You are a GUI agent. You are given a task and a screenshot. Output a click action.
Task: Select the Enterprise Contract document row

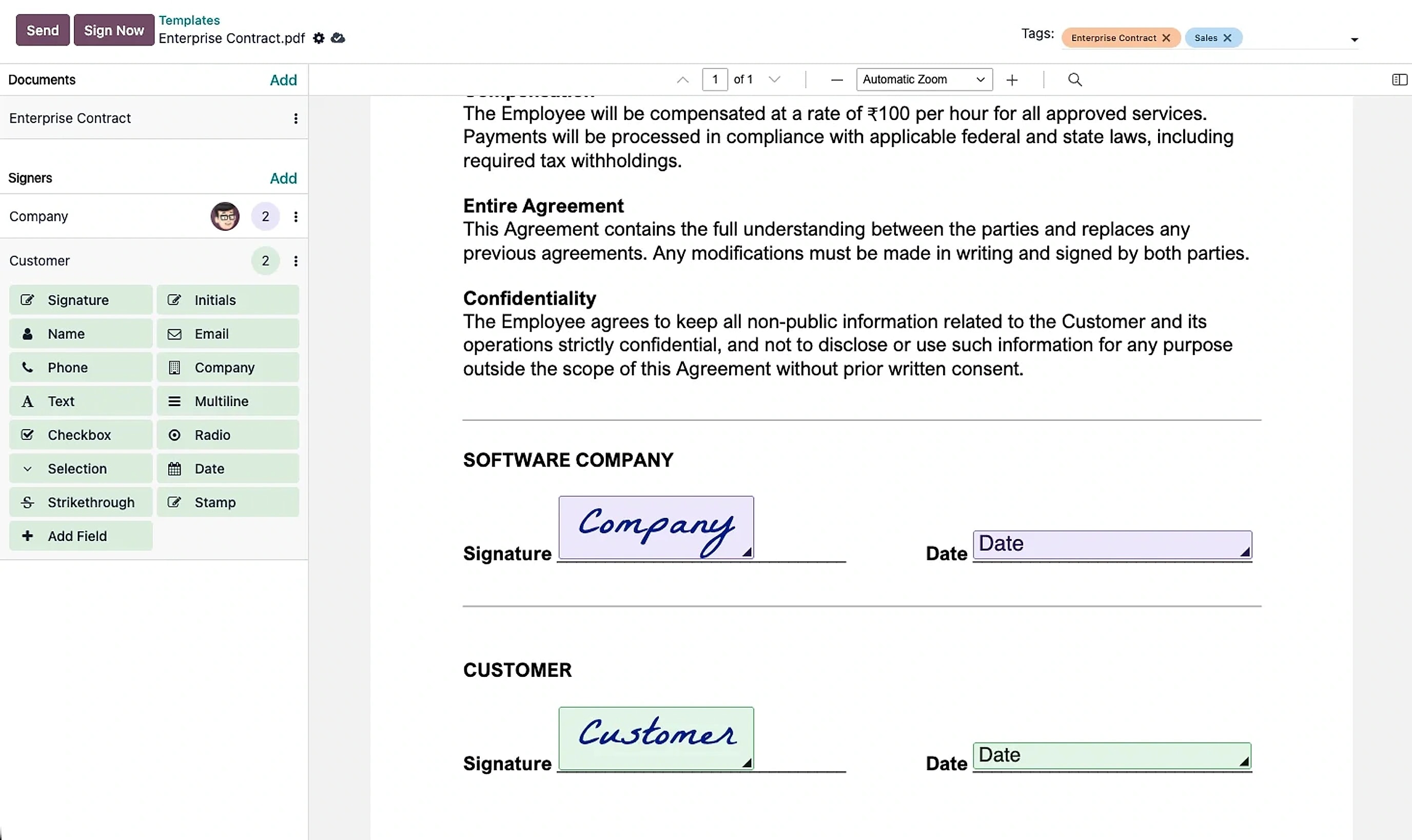(154, 118)
